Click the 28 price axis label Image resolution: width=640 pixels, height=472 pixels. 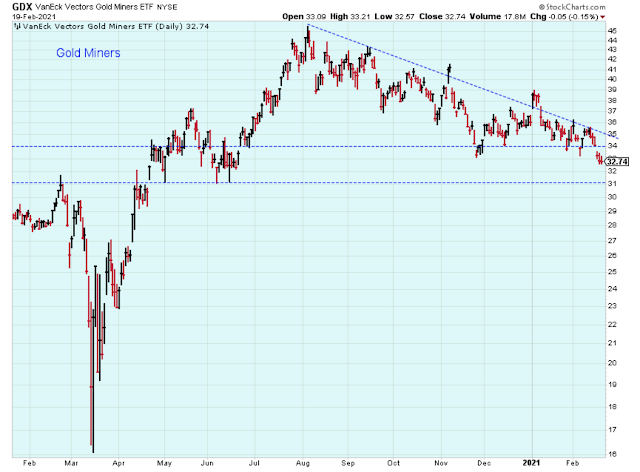click(x=612, y=225)
